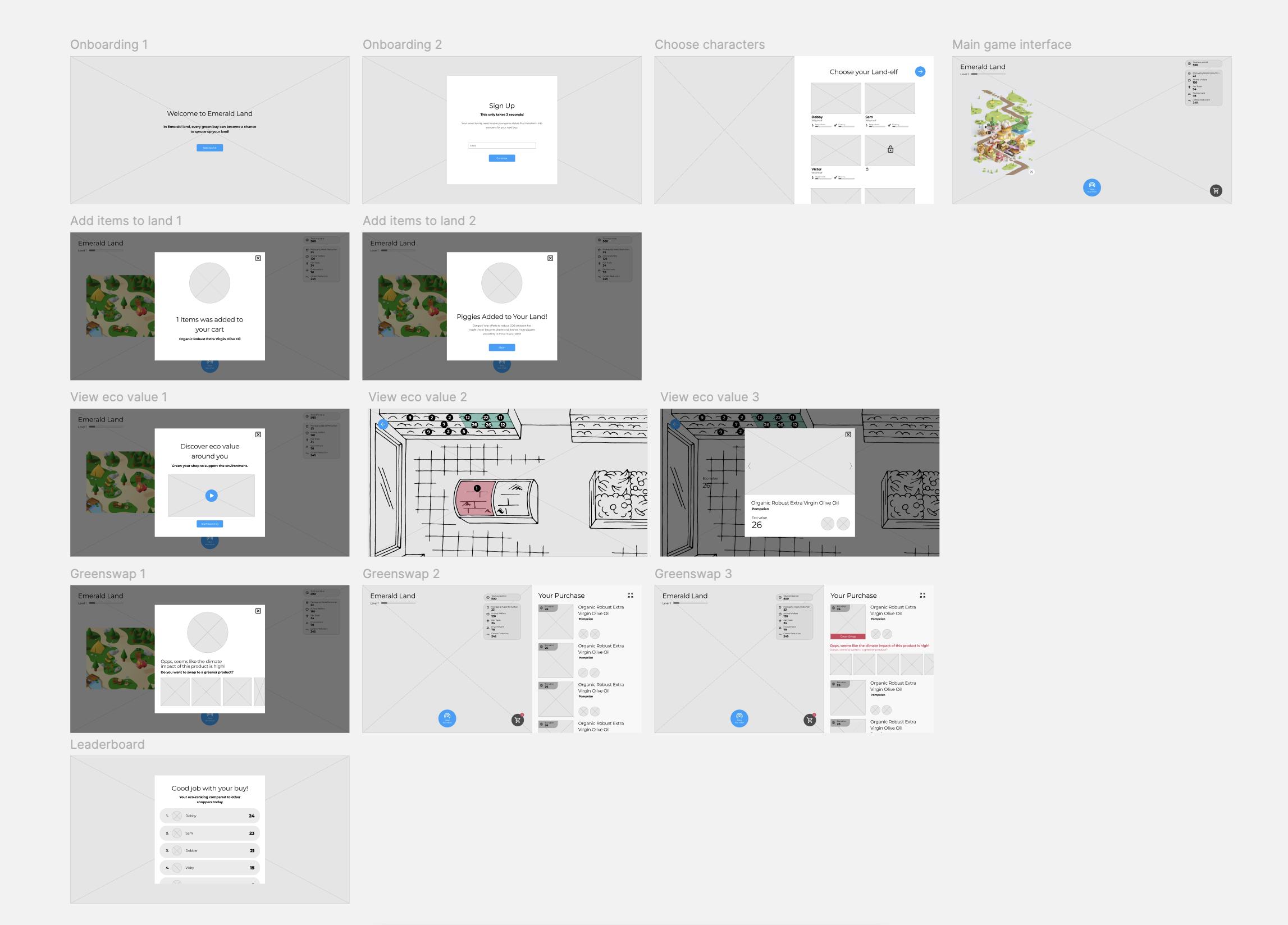
Task: Click the View eco value scan button in Main game interface
Action: [1091, 187]
